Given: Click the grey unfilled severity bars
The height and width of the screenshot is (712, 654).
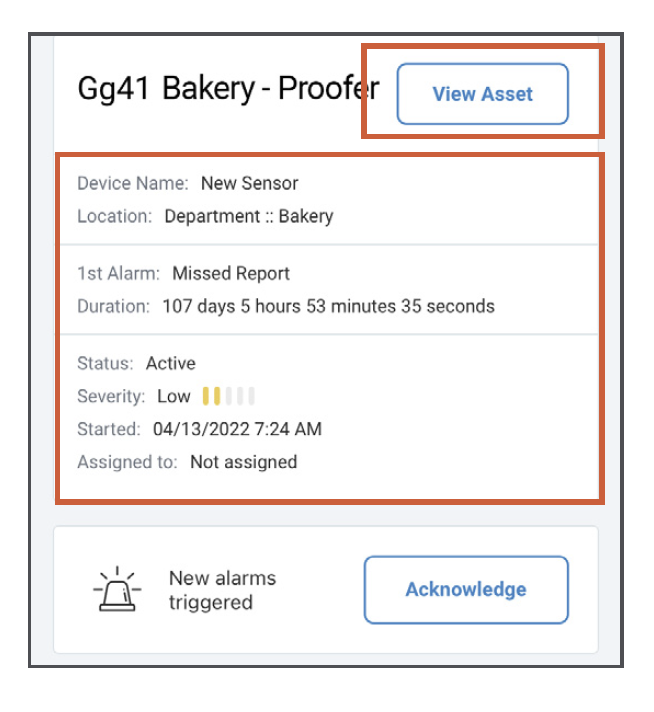Looking at the screenshot, I should (240, 396).
